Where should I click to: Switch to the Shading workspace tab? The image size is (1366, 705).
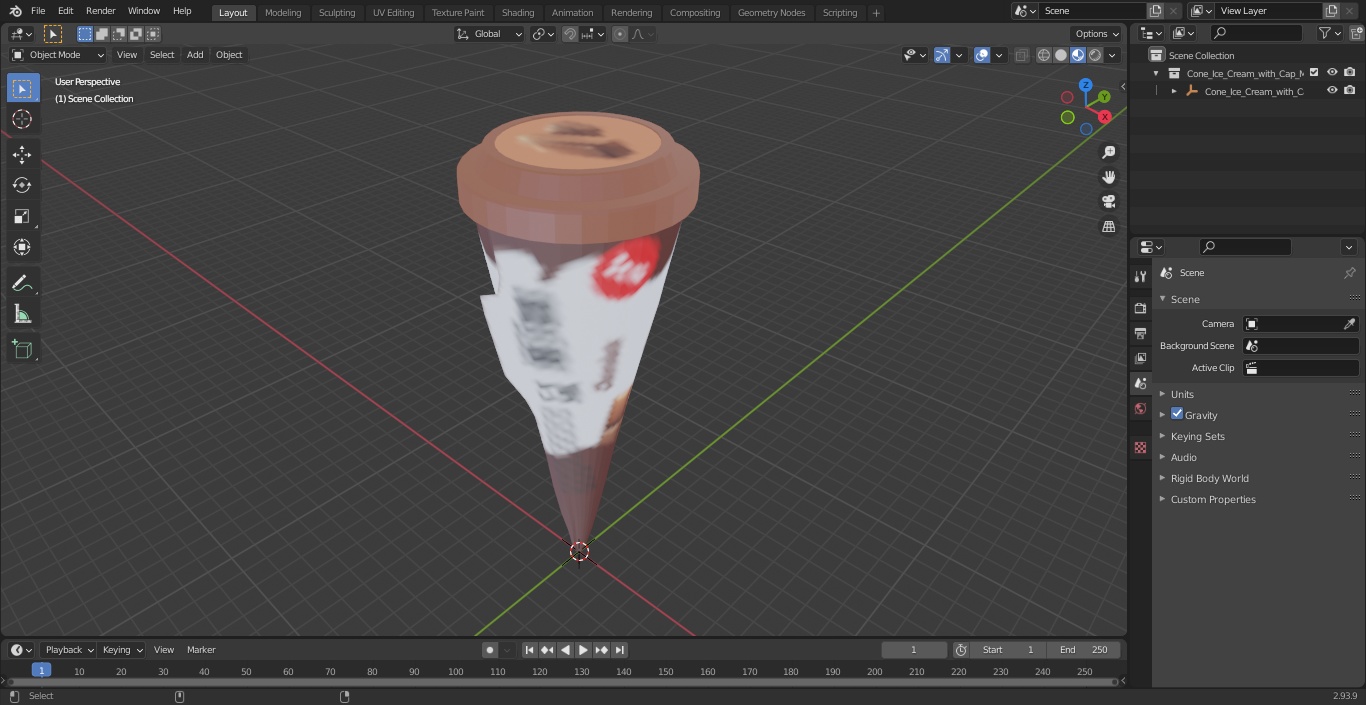pos(518,13)
